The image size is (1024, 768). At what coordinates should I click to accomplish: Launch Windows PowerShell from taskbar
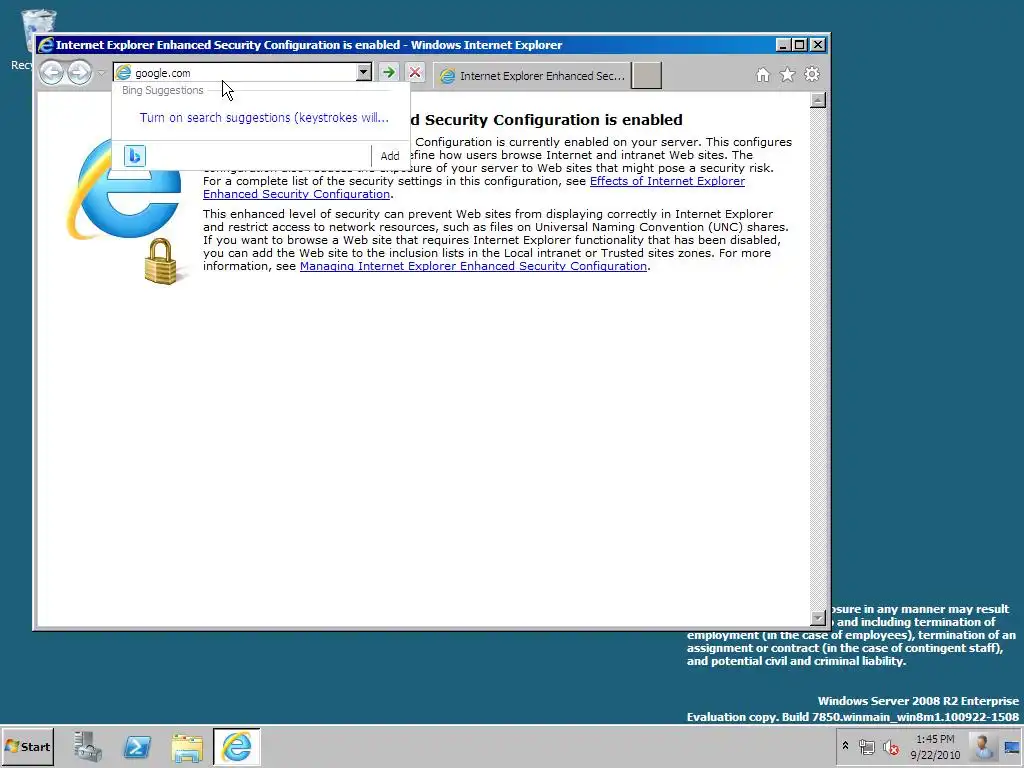pyautogui.click(x=137, y=746)
